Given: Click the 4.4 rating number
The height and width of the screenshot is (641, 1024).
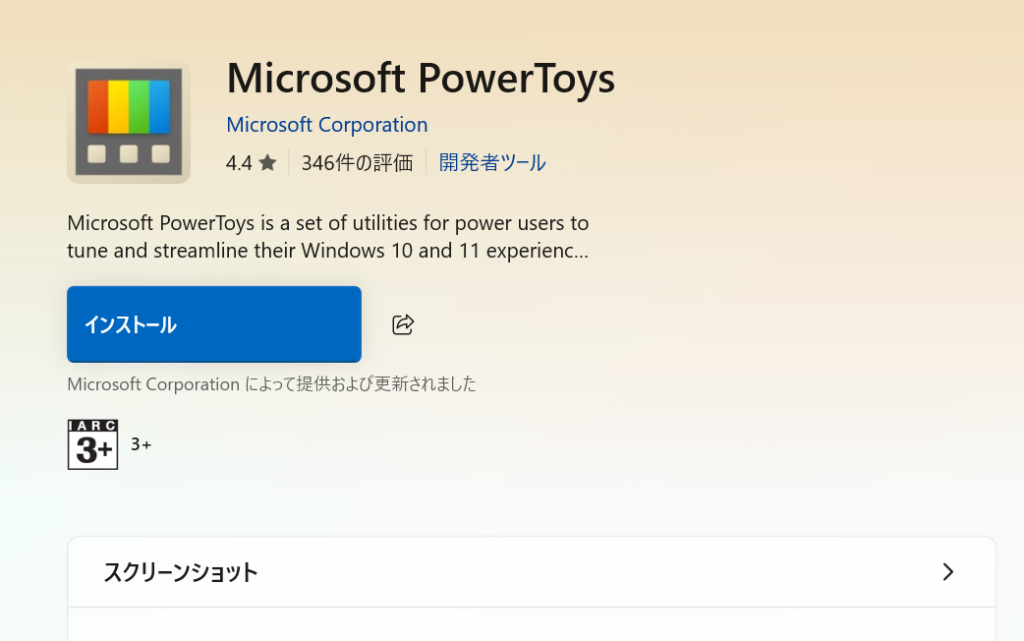Looking at the screenshot, I should tap(239, 163).
